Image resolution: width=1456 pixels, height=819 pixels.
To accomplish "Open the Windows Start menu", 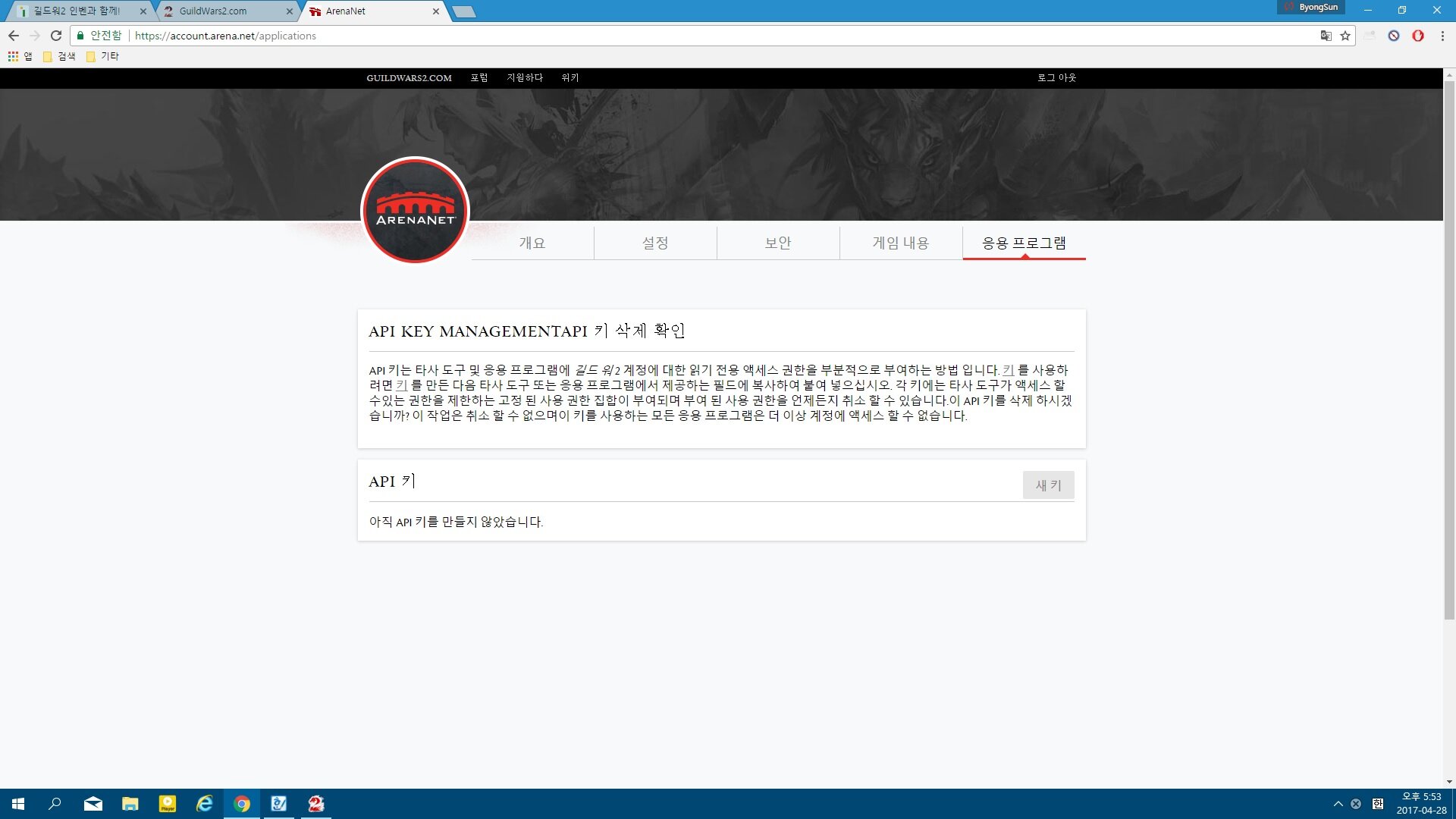I will [18, 804].
